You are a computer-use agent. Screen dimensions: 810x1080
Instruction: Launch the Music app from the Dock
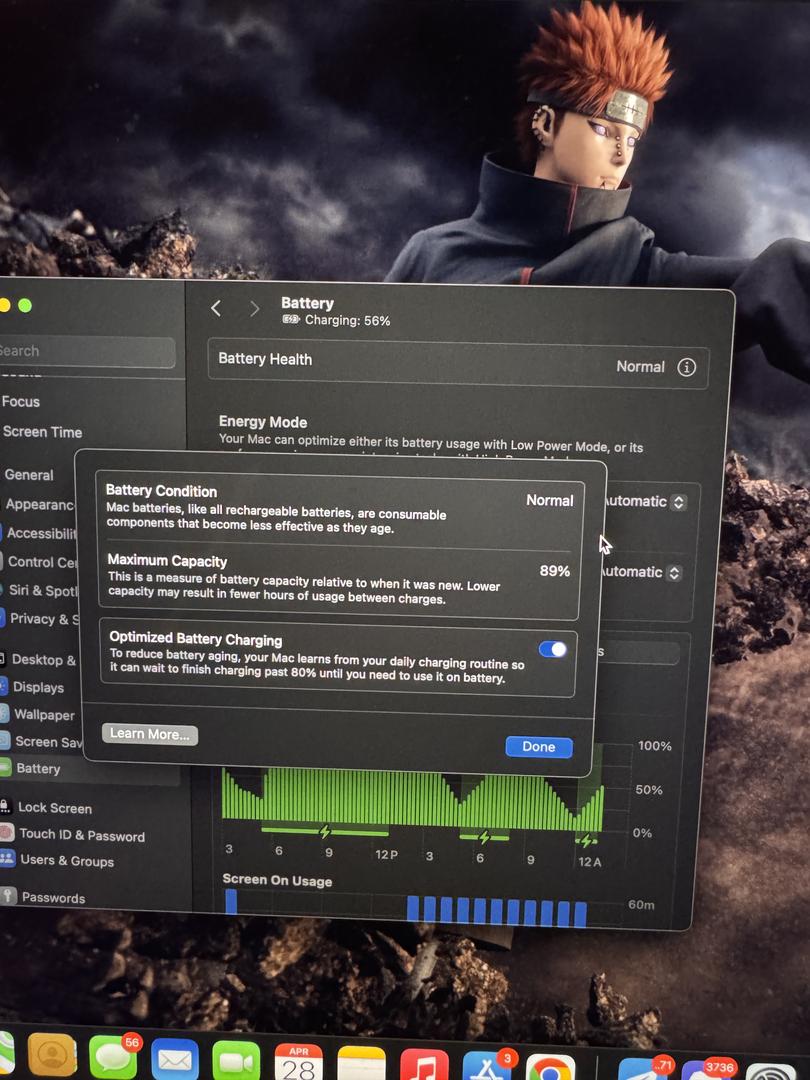(x=424, y=1064)
